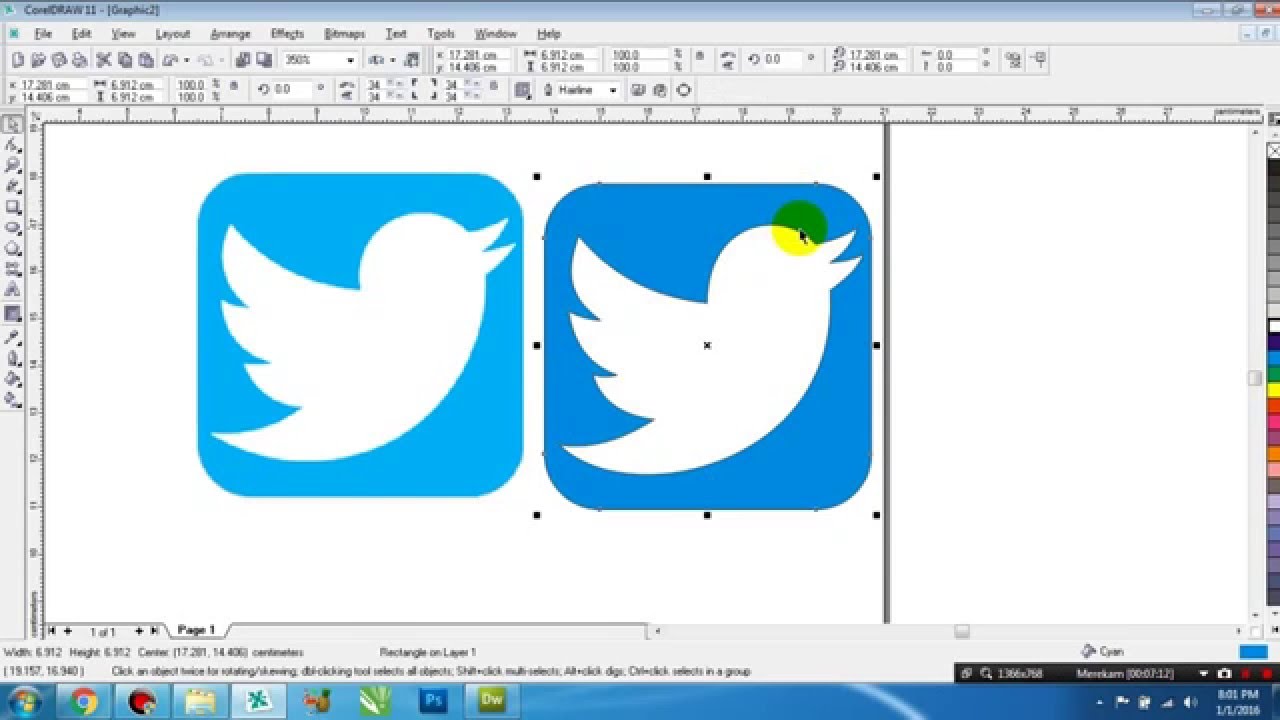The width and height of the screenshot is (1280, 720).
Task: Click the Save icon in toolbar
Action: (59, 60)
